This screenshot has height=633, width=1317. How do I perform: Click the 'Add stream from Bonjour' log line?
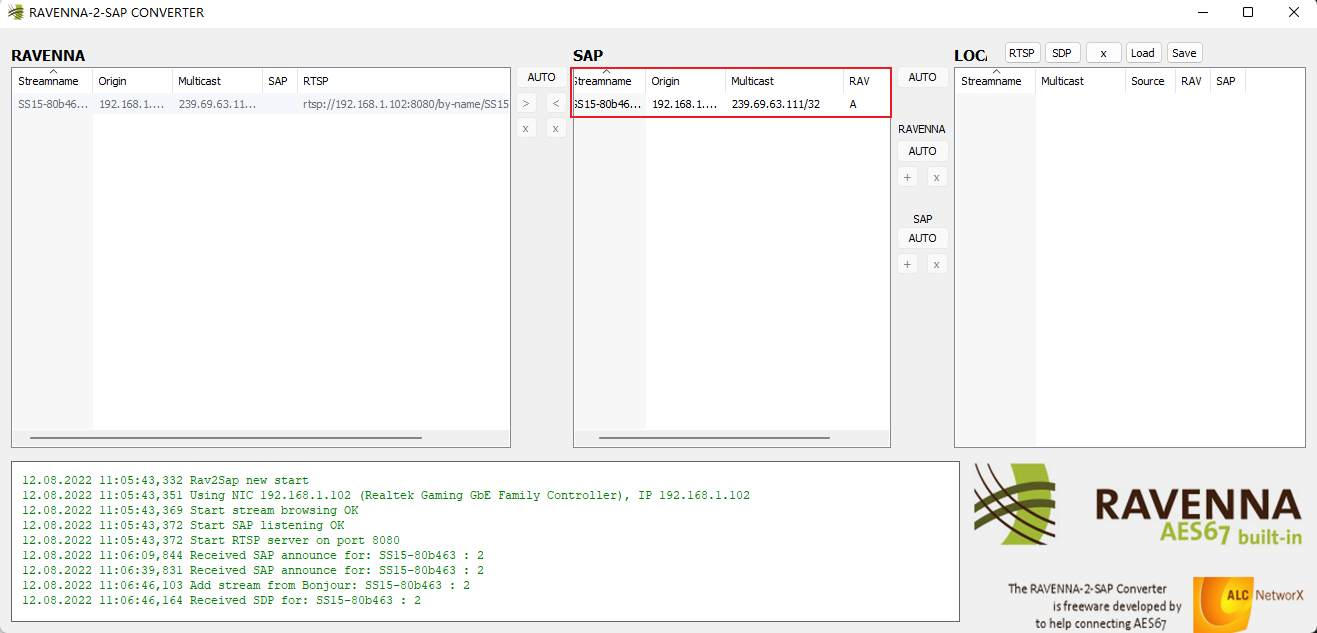246,585
